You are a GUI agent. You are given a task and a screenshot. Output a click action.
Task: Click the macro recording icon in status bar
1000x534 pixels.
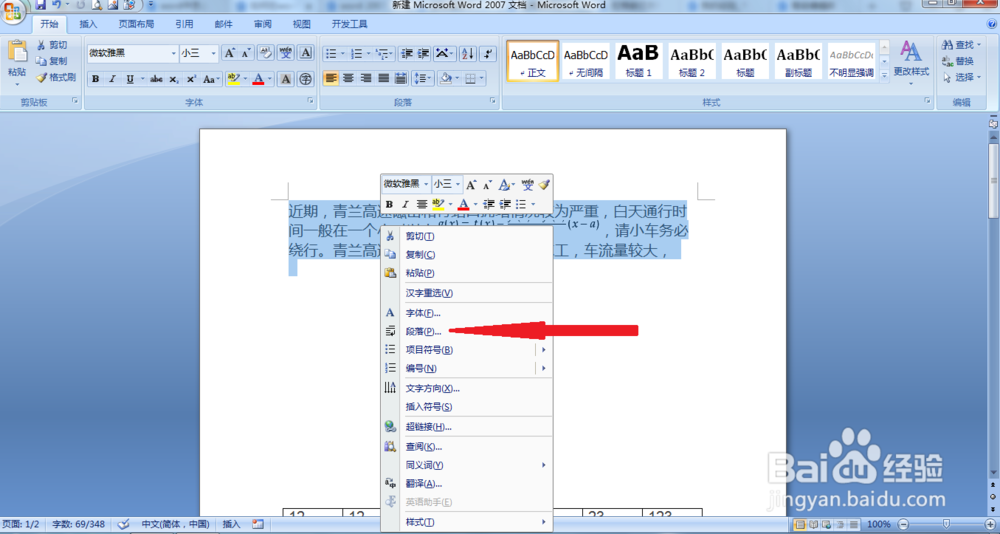[258, 524]
